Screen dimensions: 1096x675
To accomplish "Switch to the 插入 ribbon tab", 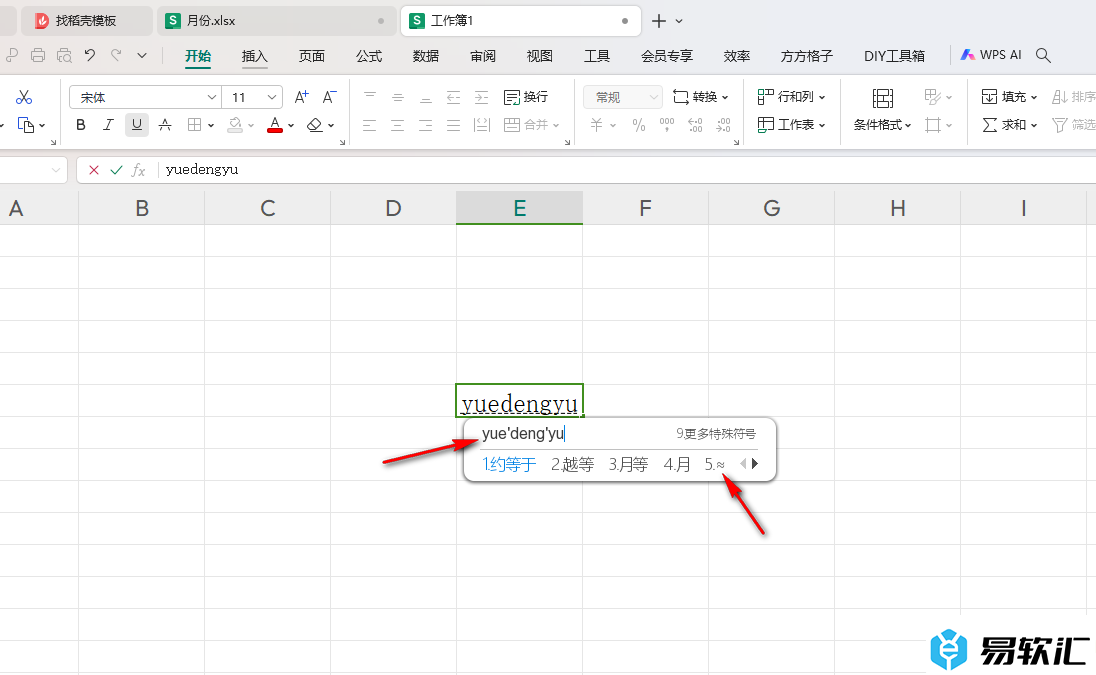I will coord(254,56).
